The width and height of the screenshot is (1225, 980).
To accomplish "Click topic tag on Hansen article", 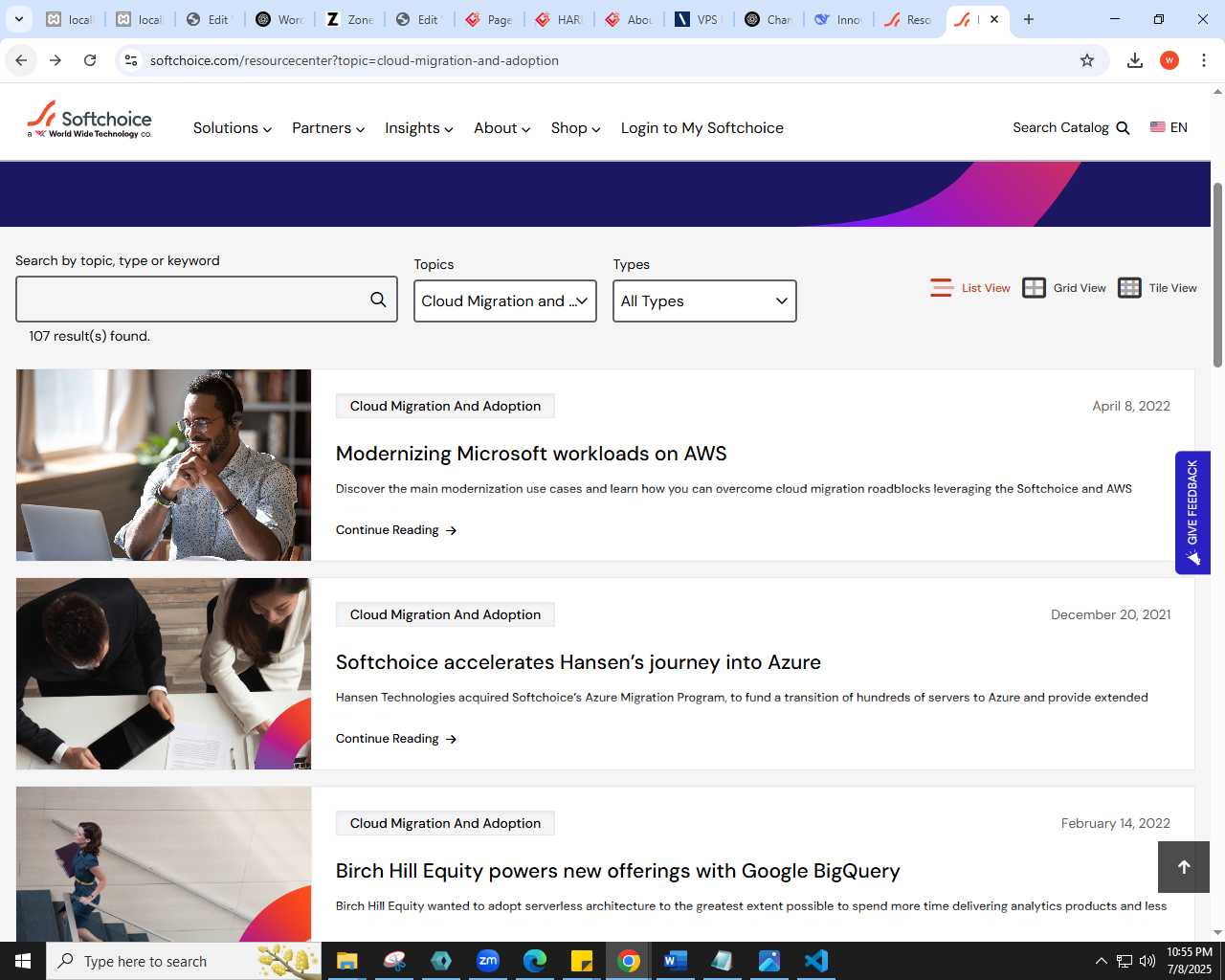I will tap(445, 614).
